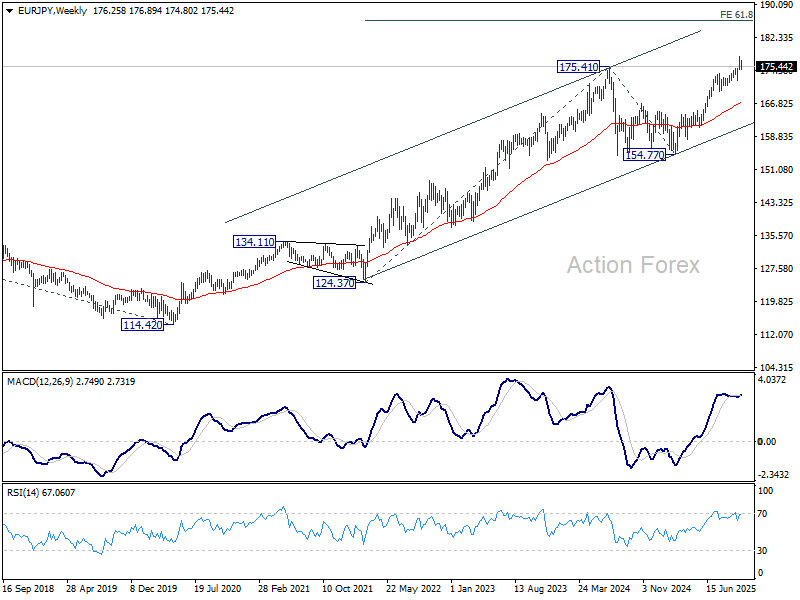Click the 22 May 2022 date label
Viewport: 800px width, 600px height.
(x=413, y=589)
